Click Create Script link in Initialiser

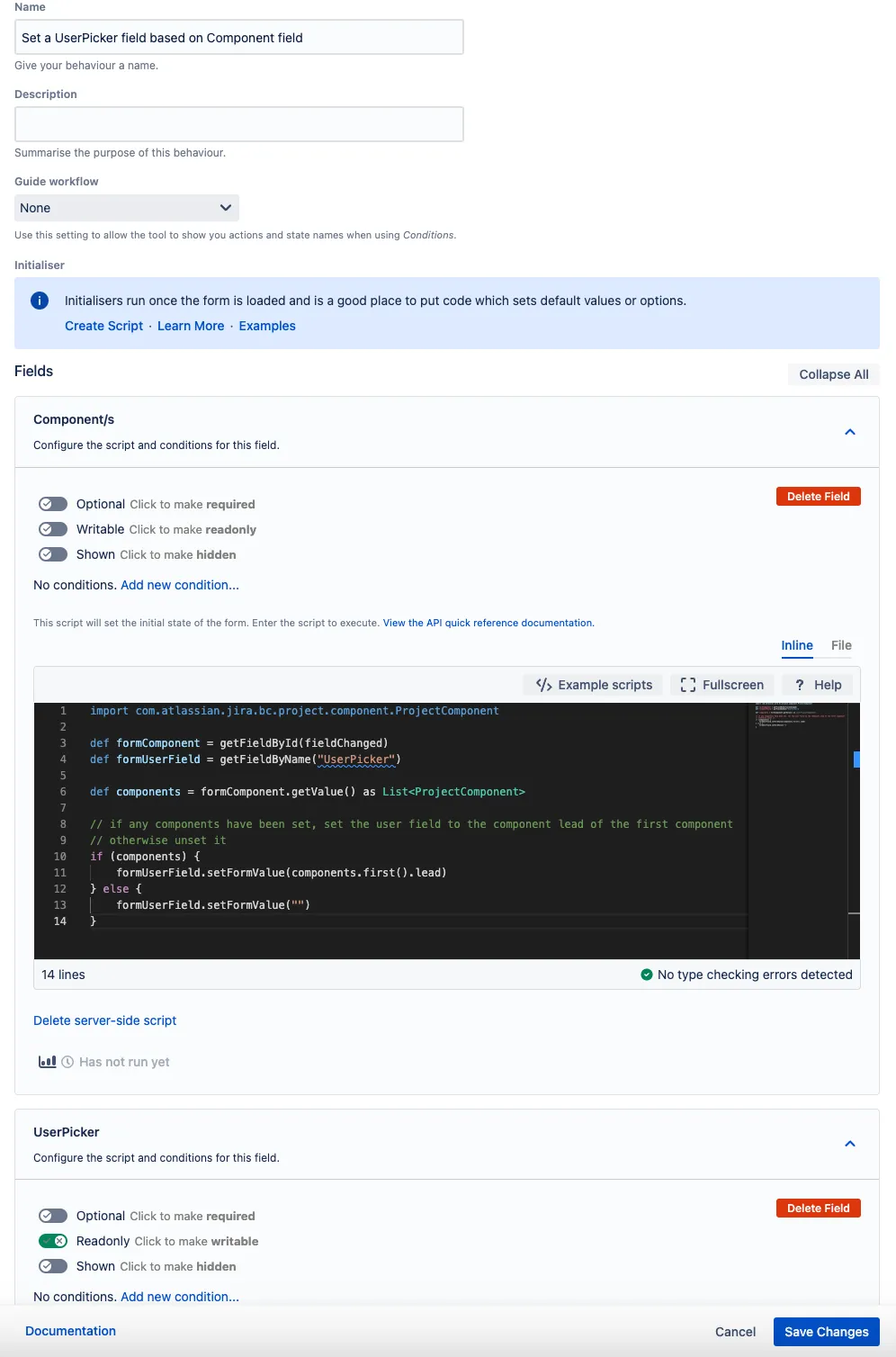tap(103, 326)
